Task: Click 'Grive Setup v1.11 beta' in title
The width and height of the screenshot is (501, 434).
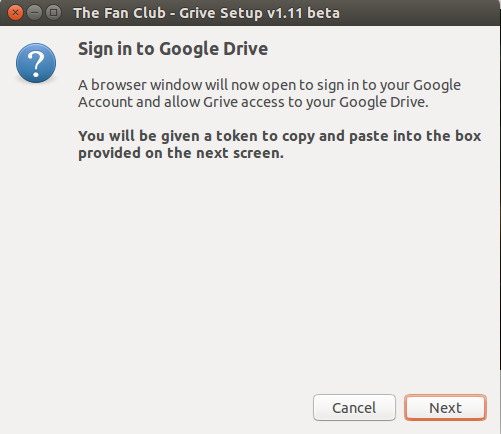Action: 259,13
